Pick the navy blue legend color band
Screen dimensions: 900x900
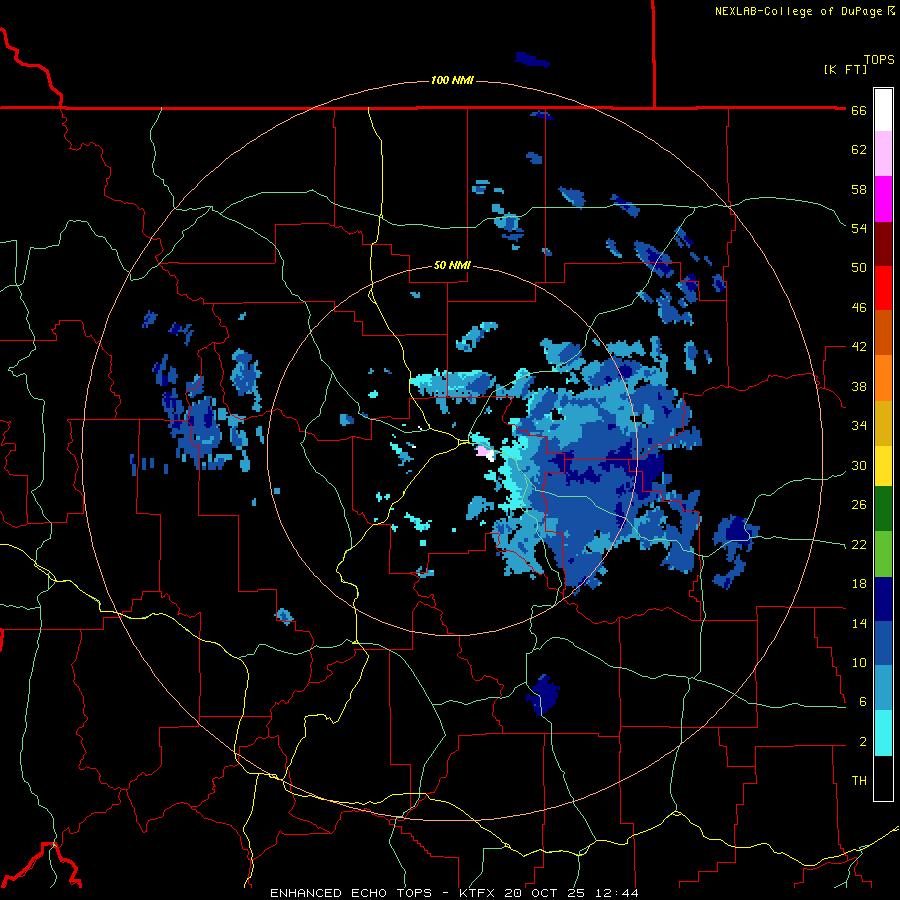tap(883, 599)
